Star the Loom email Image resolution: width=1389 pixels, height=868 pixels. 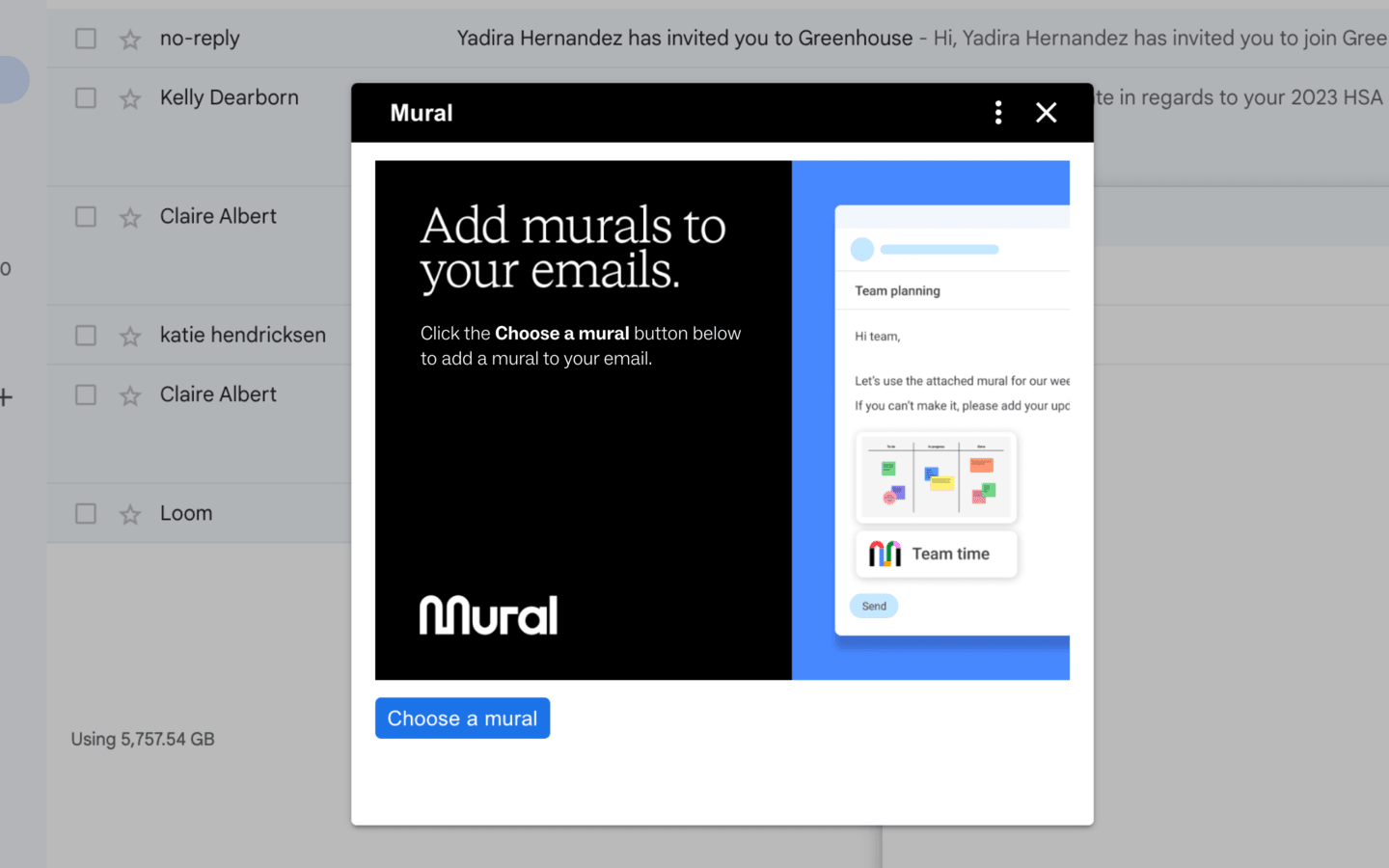pos(130,514)
